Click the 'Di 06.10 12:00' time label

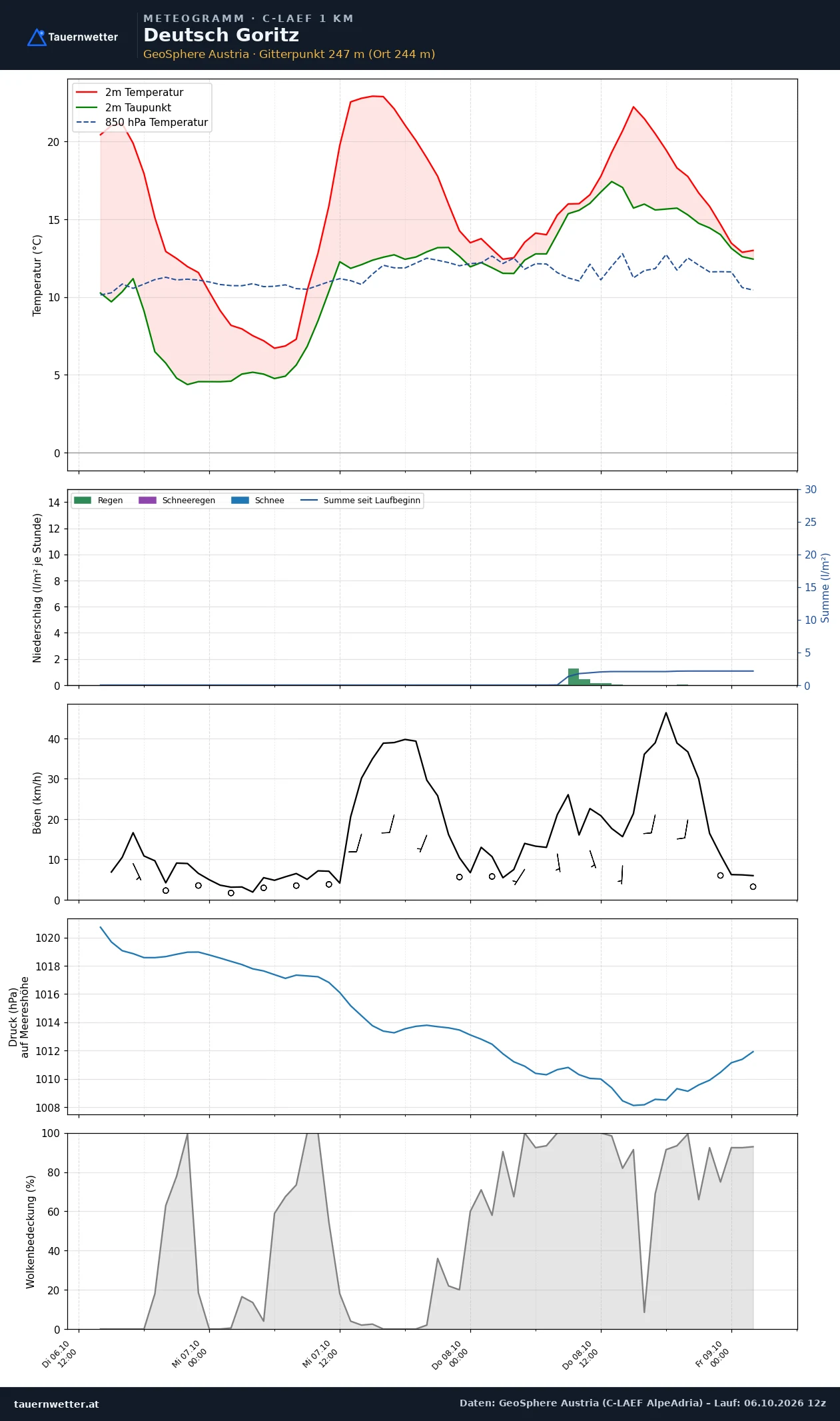(x=60, y=1354)
